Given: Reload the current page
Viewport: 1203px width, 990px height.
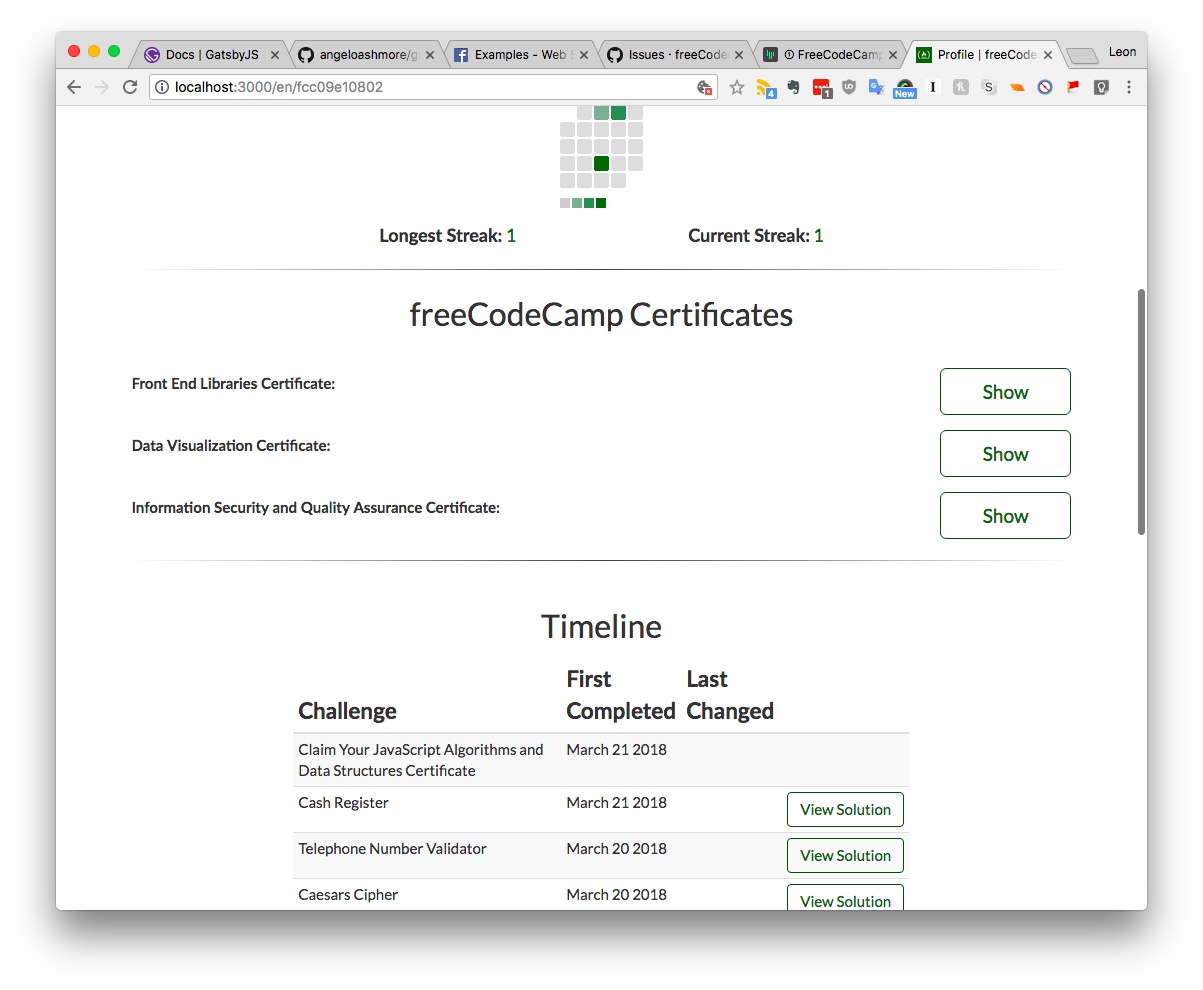Looking at the screenshot, I should (x=130, y=87).
